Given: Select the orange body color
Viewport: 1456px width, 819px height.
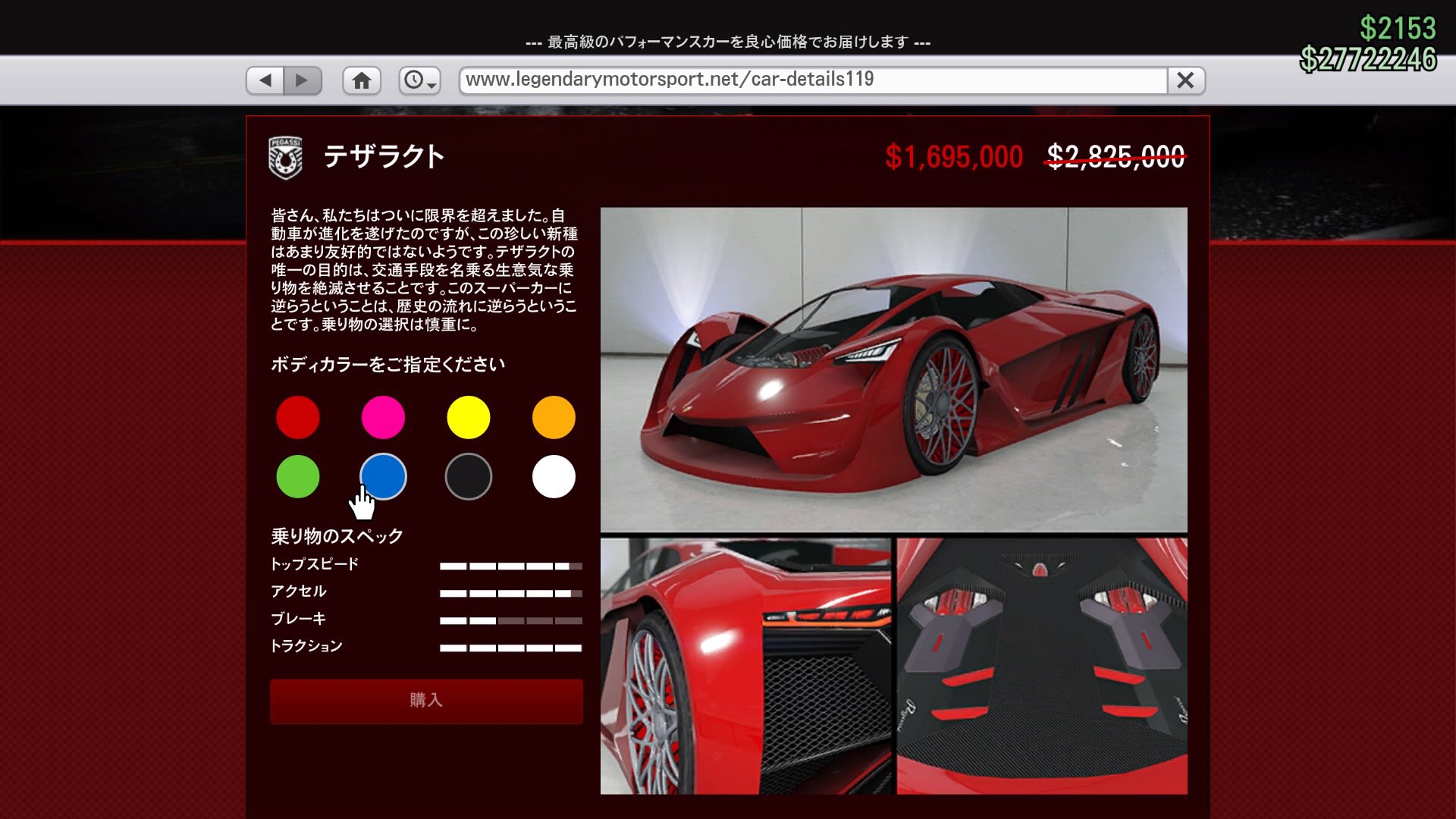Looking at the screenshot, I should pos(553,417).
